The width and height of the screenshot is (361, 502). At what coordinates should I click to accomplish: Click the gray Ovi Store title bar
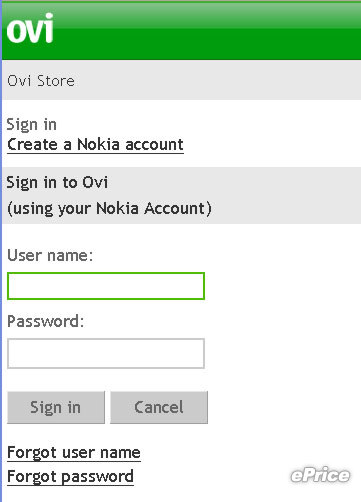coord(181,80)
